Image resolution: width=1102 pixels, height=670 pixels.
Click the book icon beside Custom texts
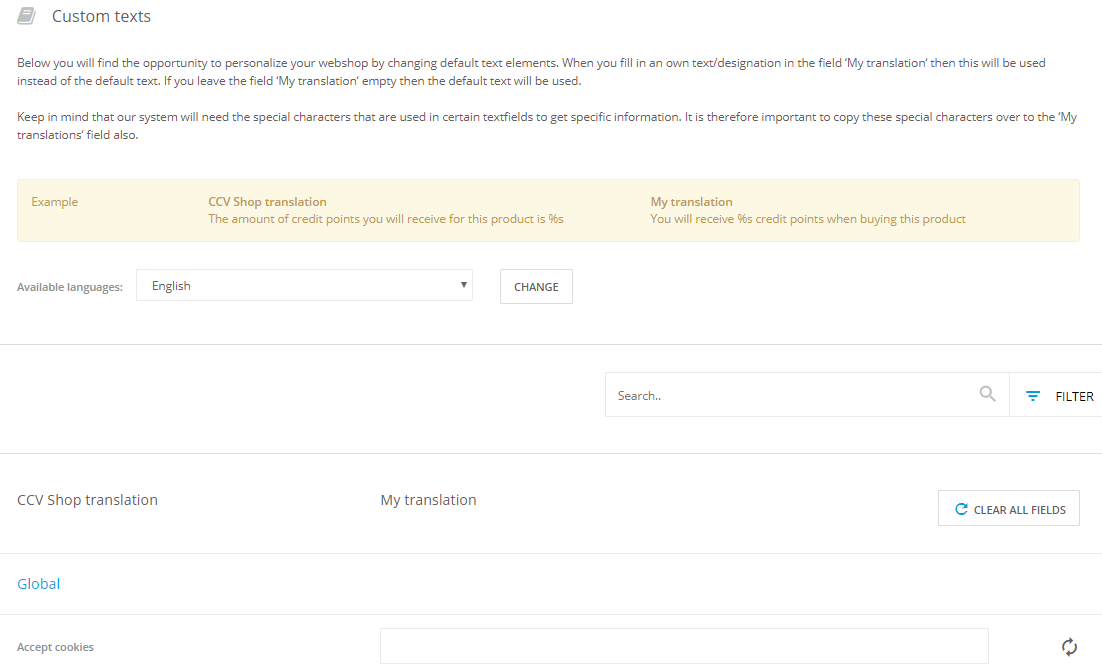point(27,16)
